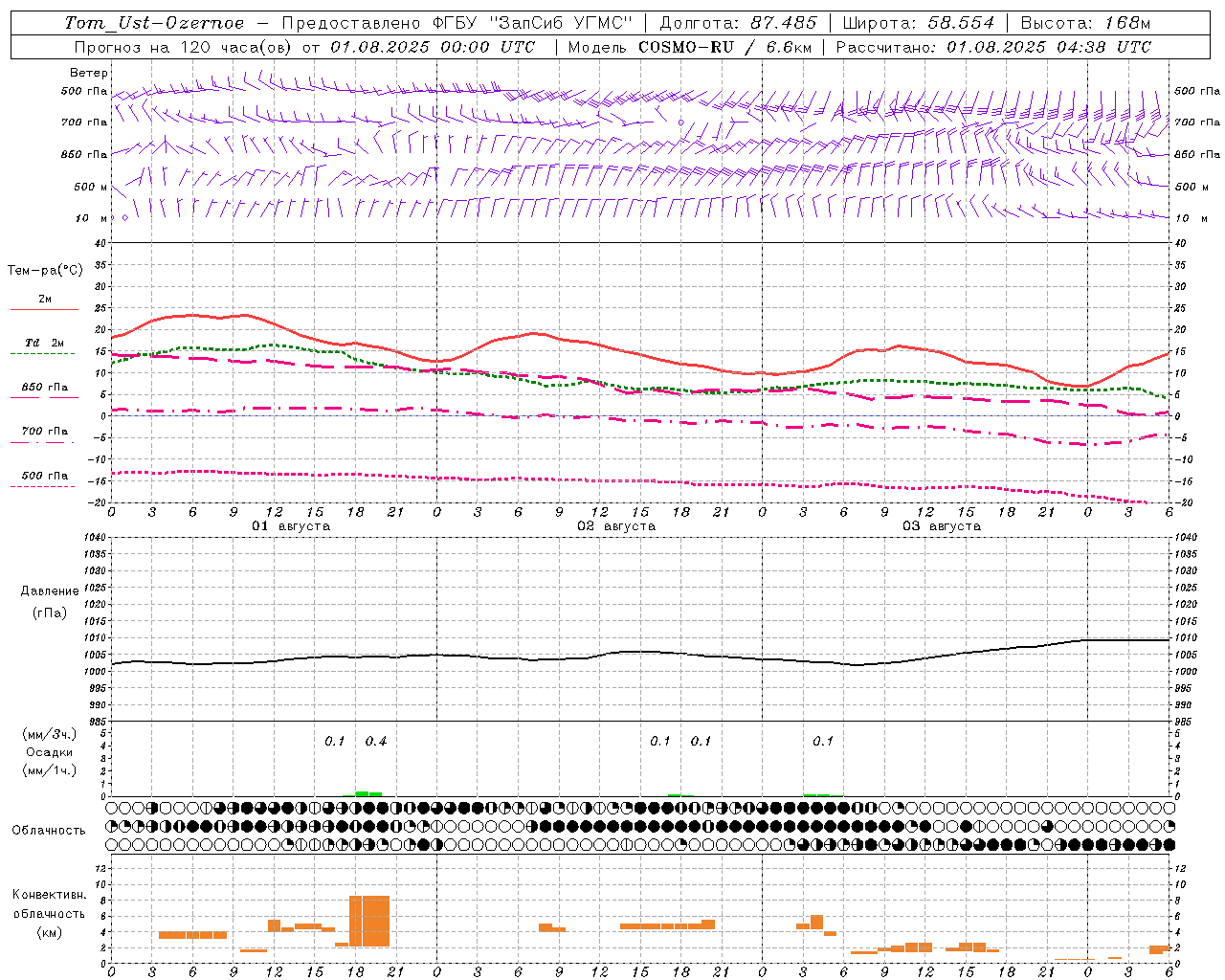This screenshot has height=980, width=1225.
Task: Select the left 500 гПа wind level label
Action: click(84, 91)
